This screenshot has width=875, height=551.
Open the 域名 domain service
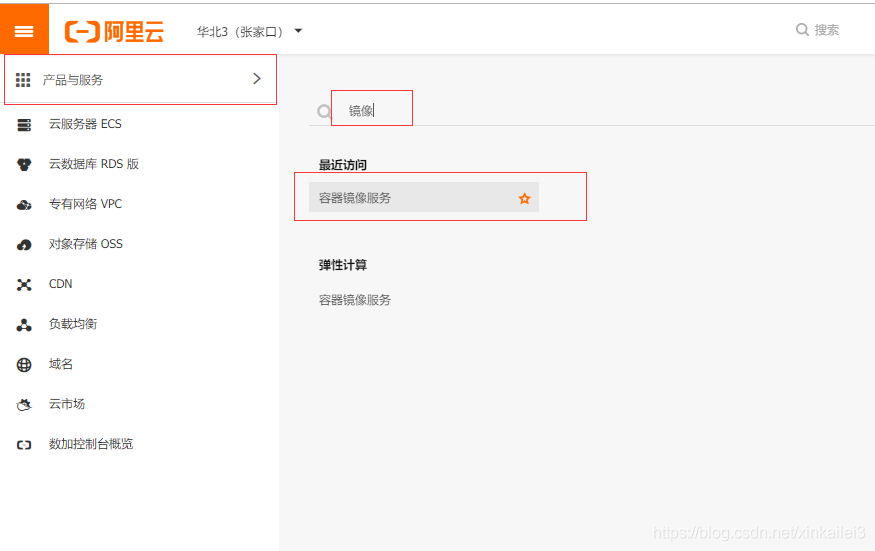coord(61,365)
